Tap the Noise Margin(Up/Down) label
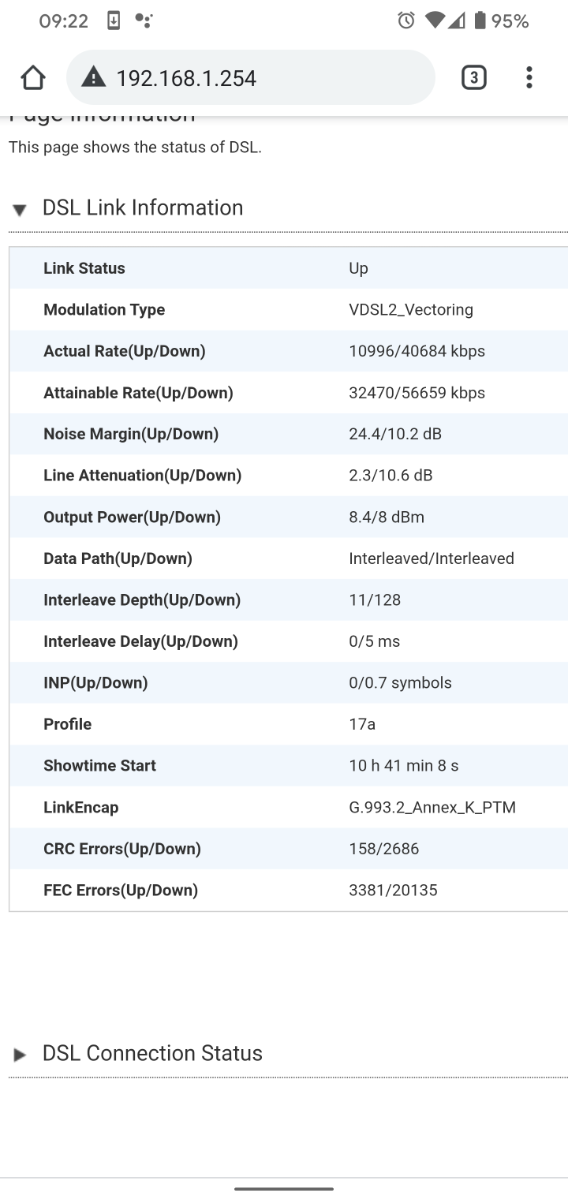 coord(131,434)
